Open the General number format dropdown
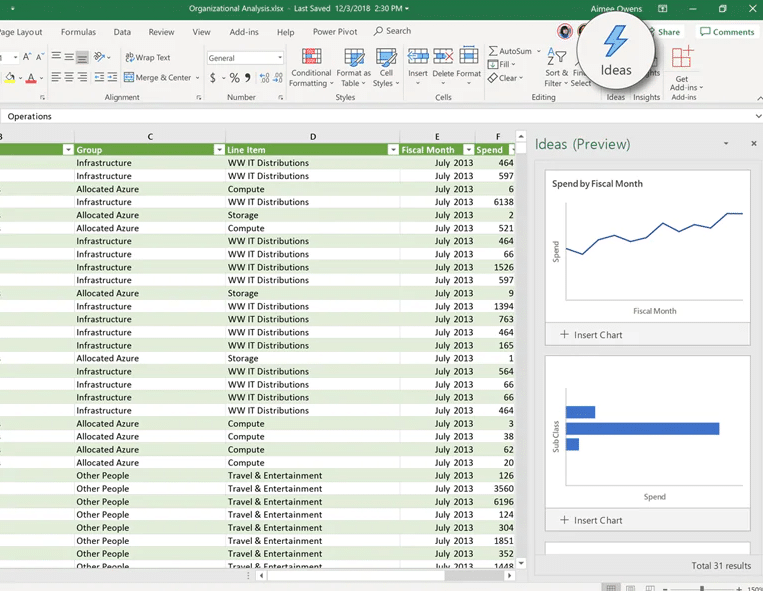The height and width of the screenshot is (591, 763). click(279, 58)
